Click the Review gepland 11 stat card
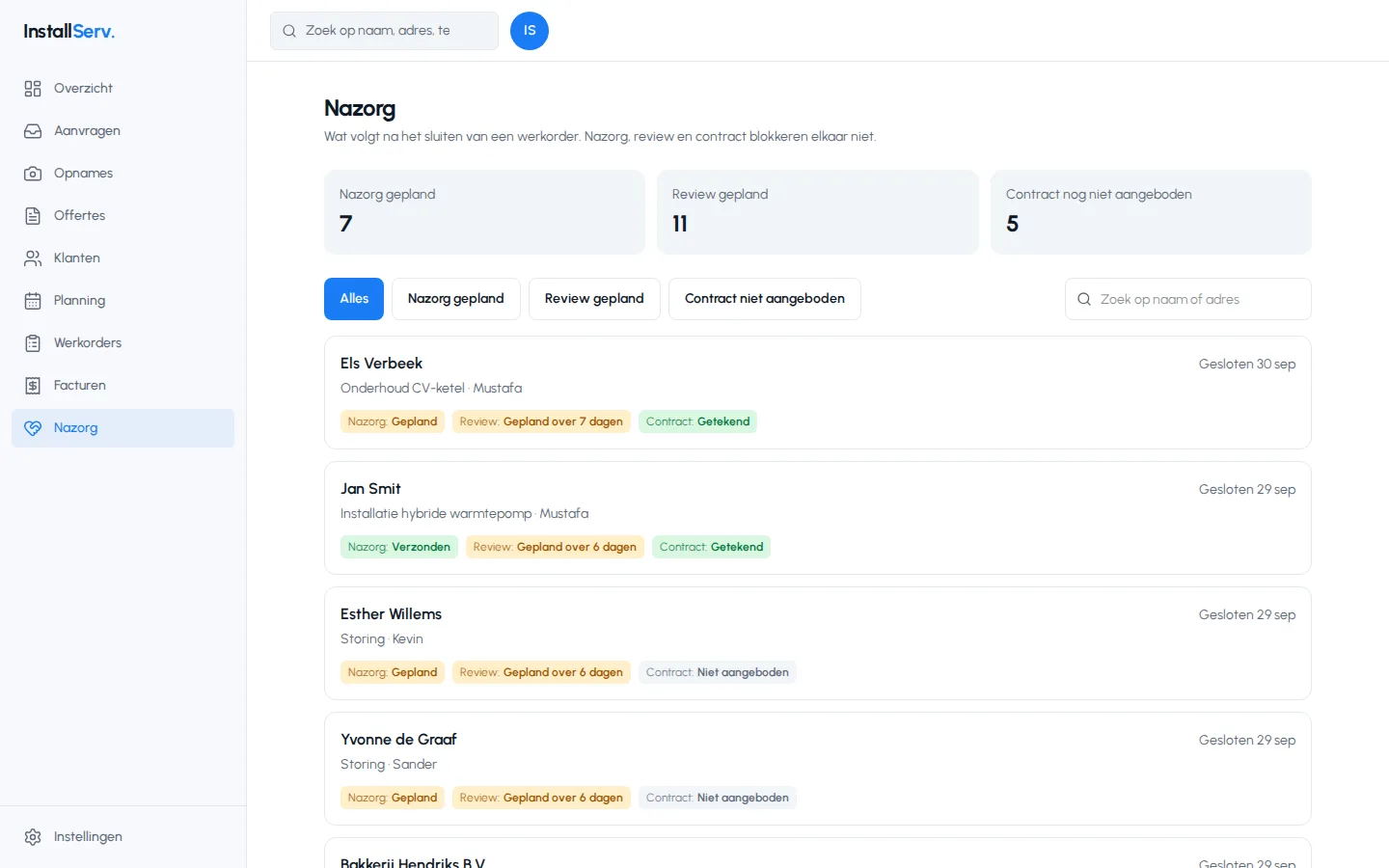1389x868 pixels. coord(818,212)
